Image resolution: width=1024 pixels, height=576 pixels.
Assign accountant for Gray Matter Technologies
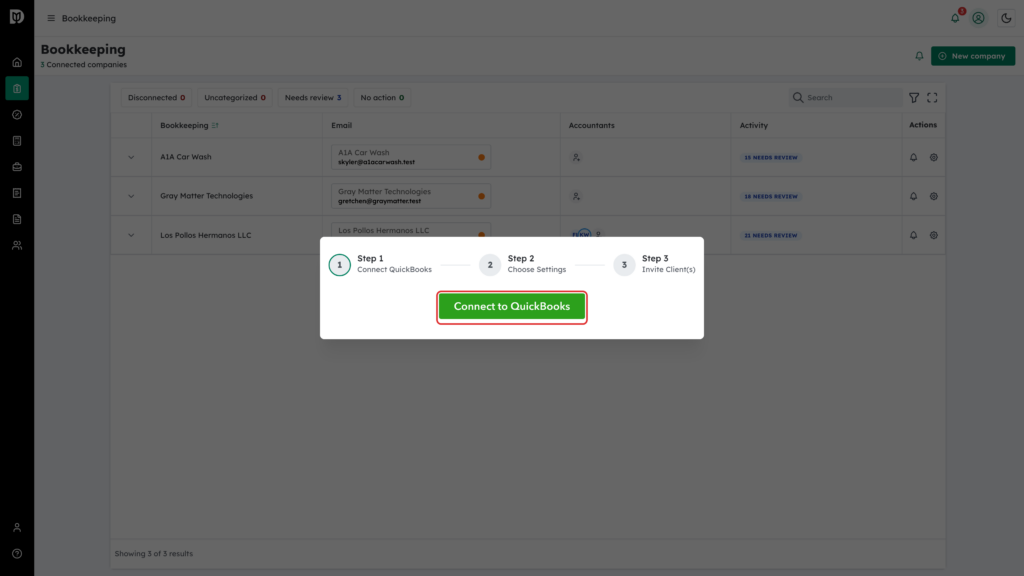click(576, 197)
